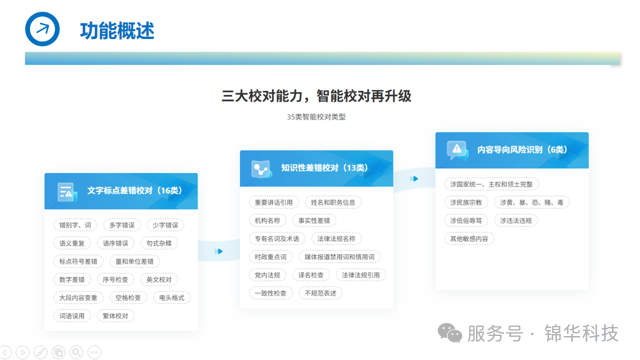
Task: Click the 重要讲话引用 tag
Action: (x=274, y=202)
